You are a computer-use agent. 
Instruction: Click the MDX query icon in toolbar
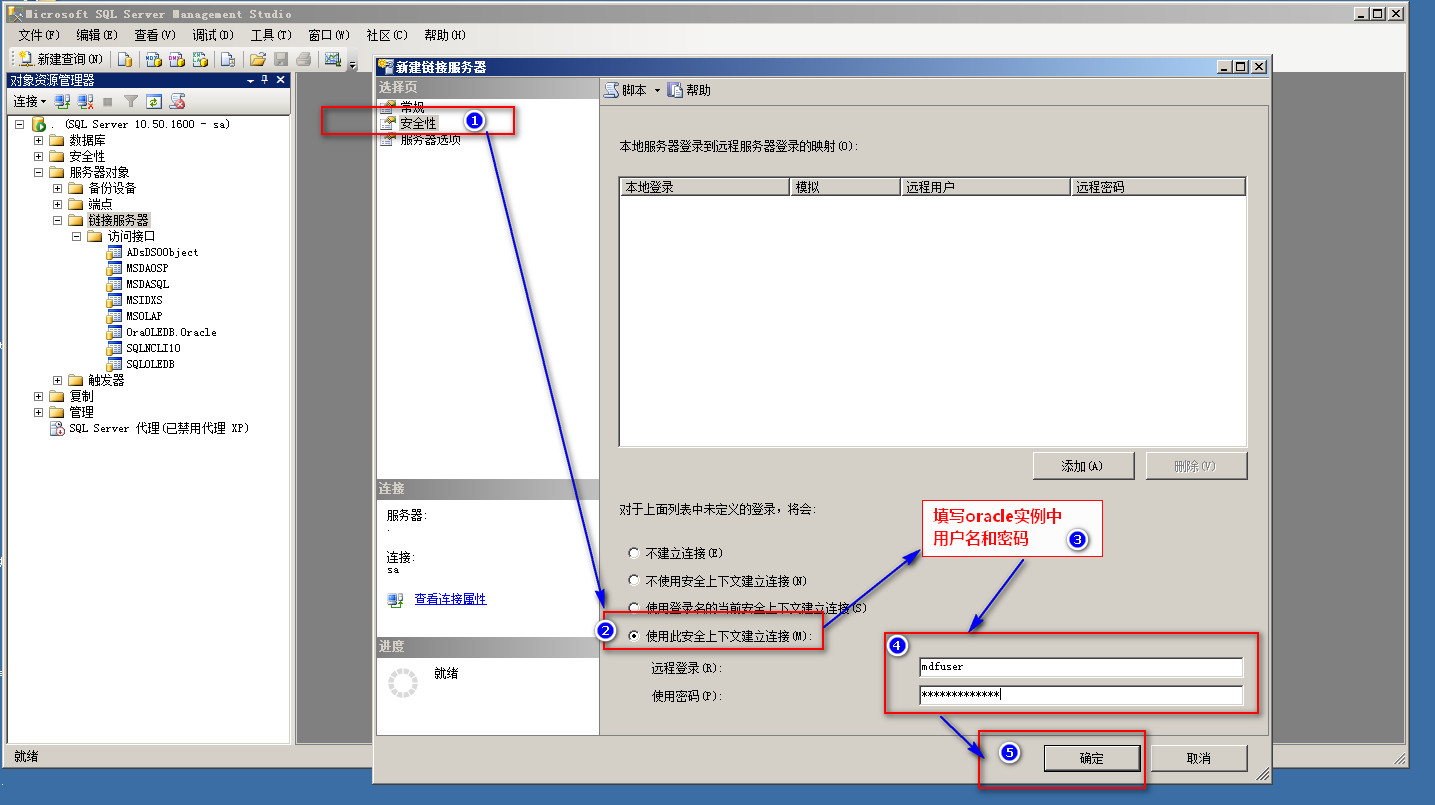[x=153, y=60]
